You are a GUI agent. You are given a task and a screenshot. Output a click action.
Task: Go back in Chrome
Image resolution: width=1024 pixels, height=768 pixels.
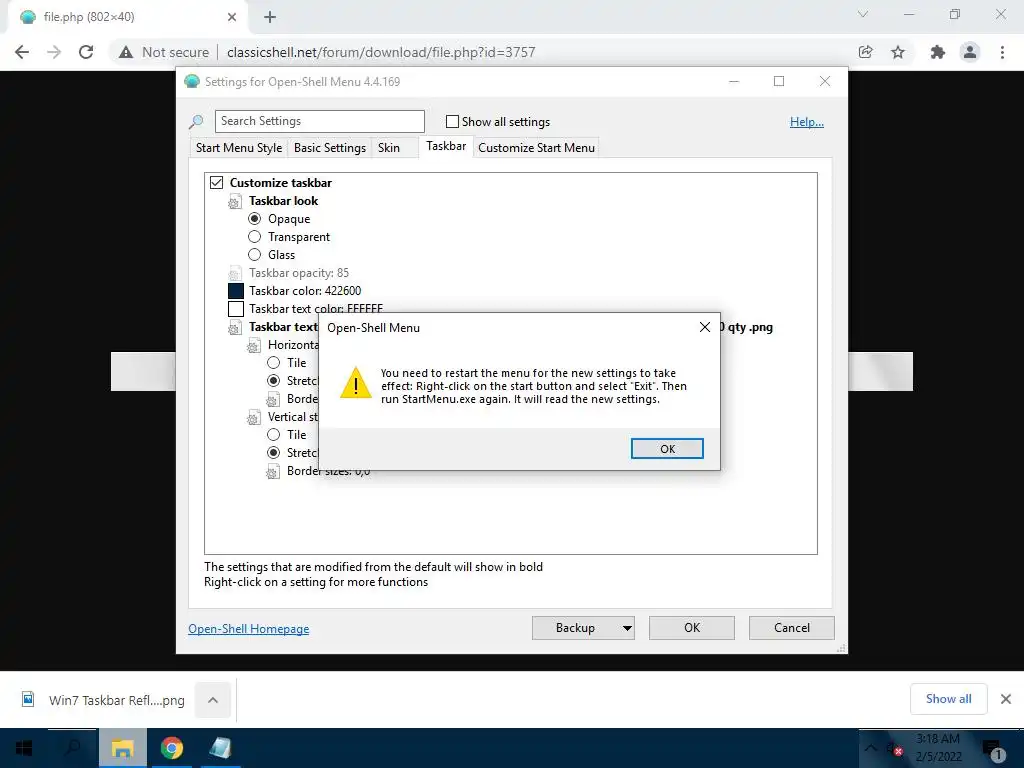(22, 52)
